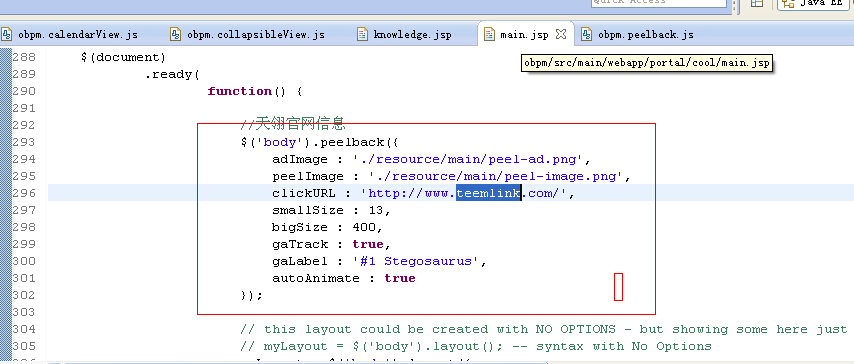The width and height of the screenshot is (854, 364).
Task: Select the Java EE perspective button
Action: 813,3
